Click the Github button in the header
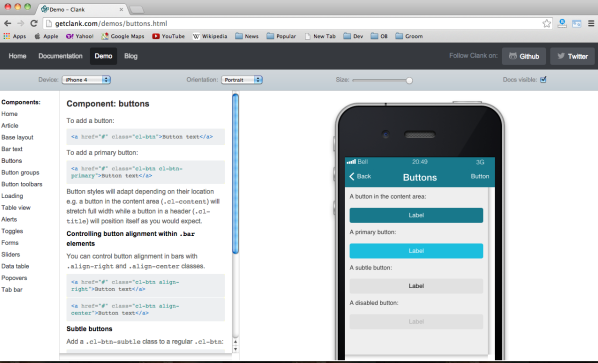This screenshot has height=363, width=598. tap(524, 56)
